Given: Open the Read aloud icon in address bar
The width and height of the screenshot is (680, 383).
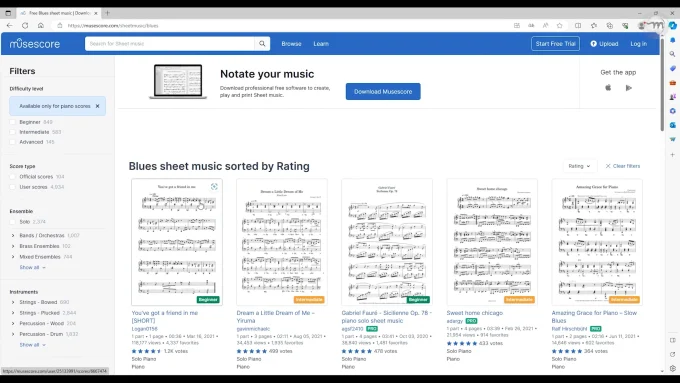Looking at the screenshot, I should click(546, 26).
